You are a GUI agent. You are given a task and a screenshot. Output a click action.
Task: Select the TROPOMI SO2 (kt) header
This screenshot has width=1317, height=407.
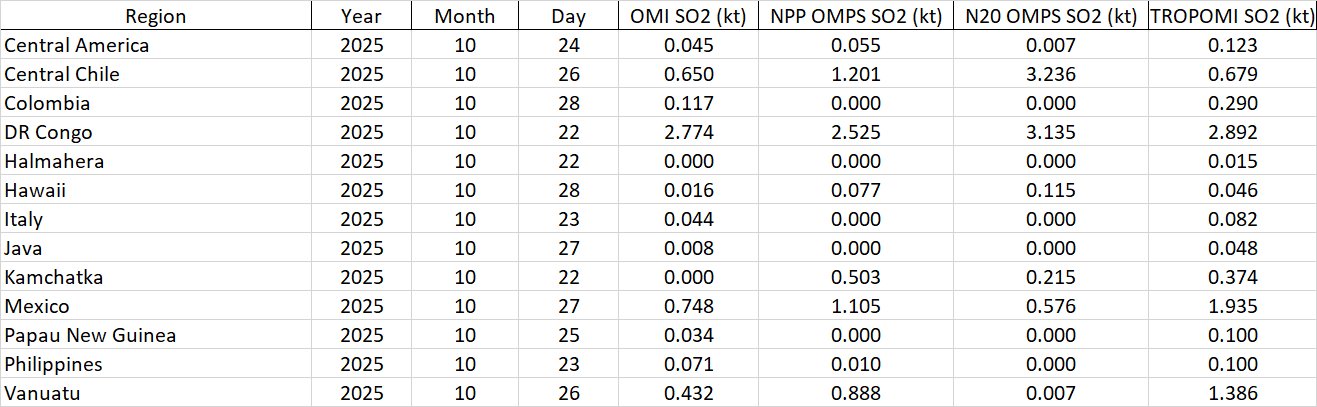(1231, 16)
